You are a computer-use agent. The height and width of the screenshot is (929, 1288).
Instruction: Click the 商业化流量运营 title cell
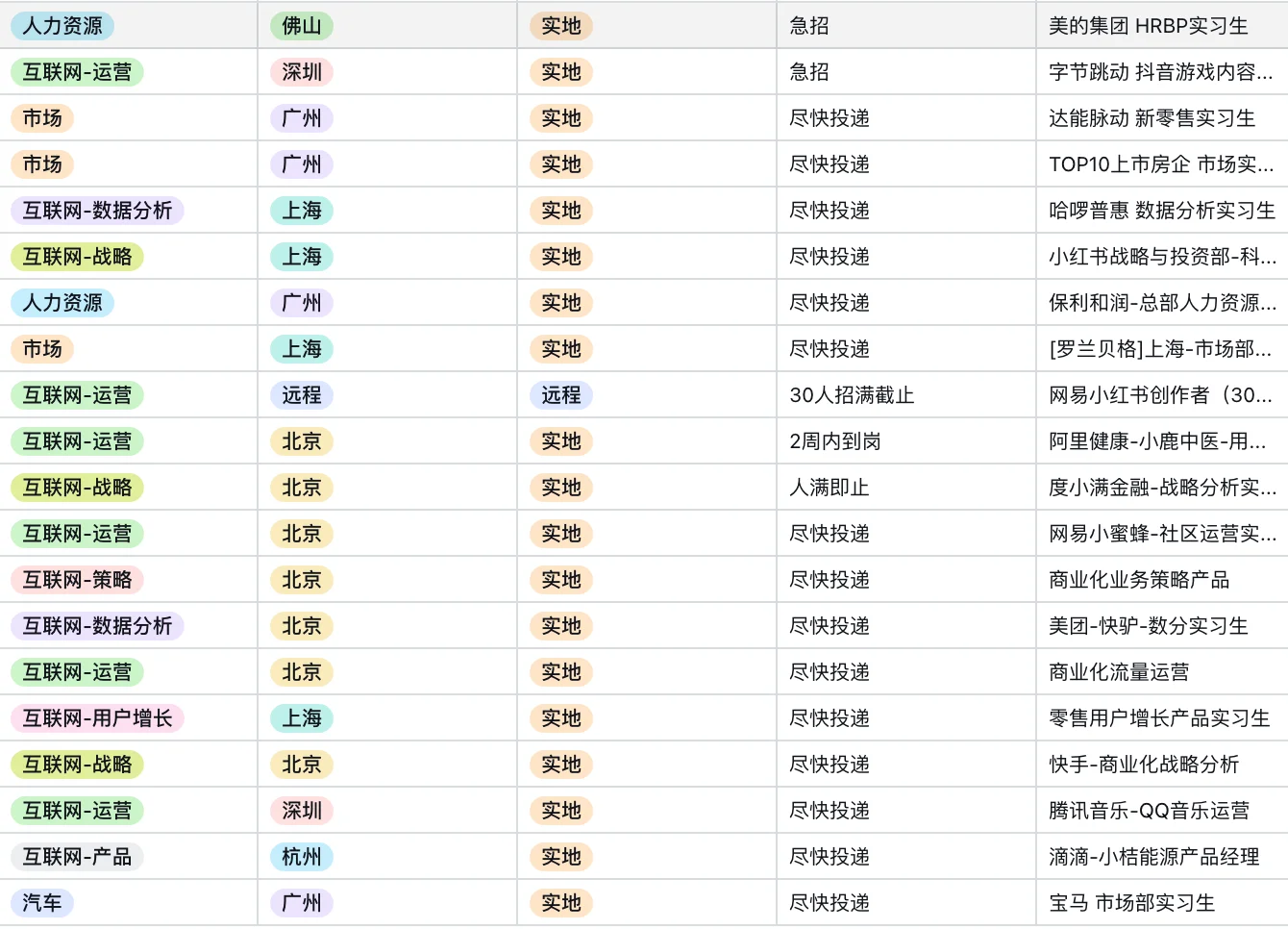tap(1119, 672)
